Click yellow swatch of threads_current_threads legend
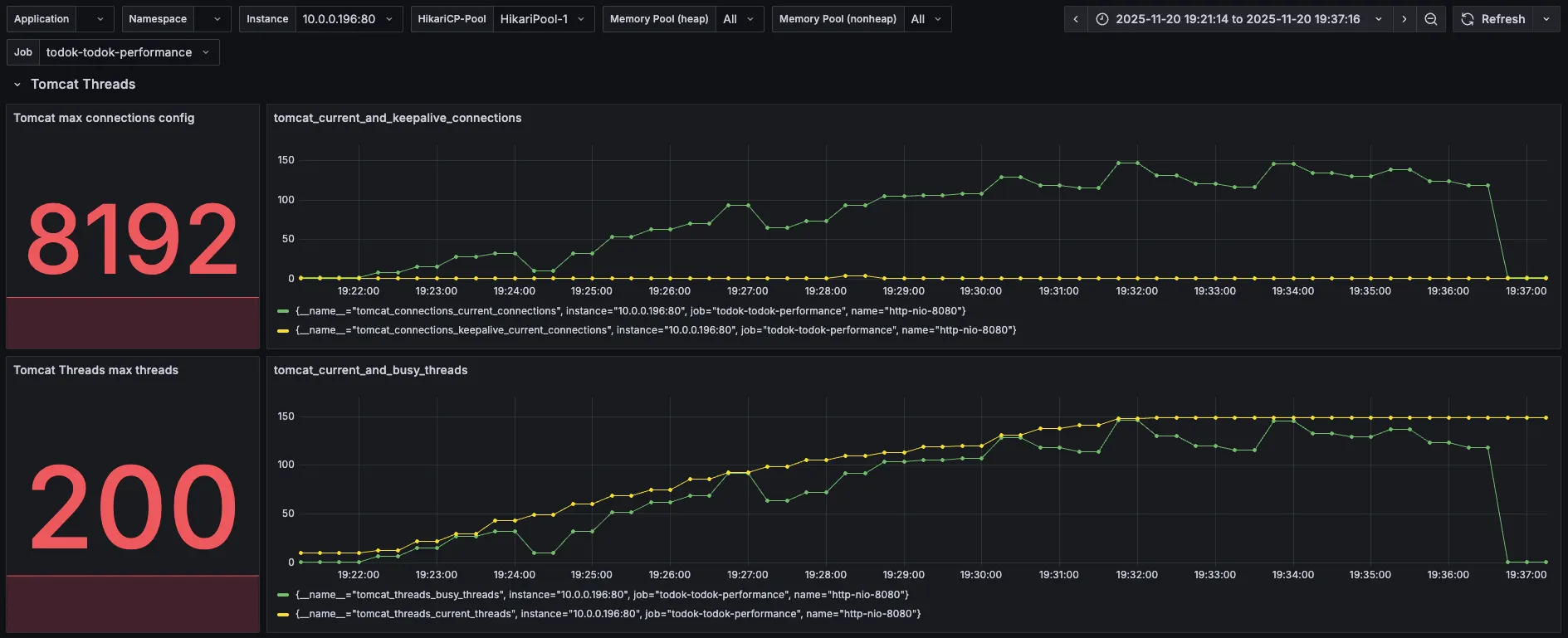This screenshot has width=1568, height=638. [283, 614]
